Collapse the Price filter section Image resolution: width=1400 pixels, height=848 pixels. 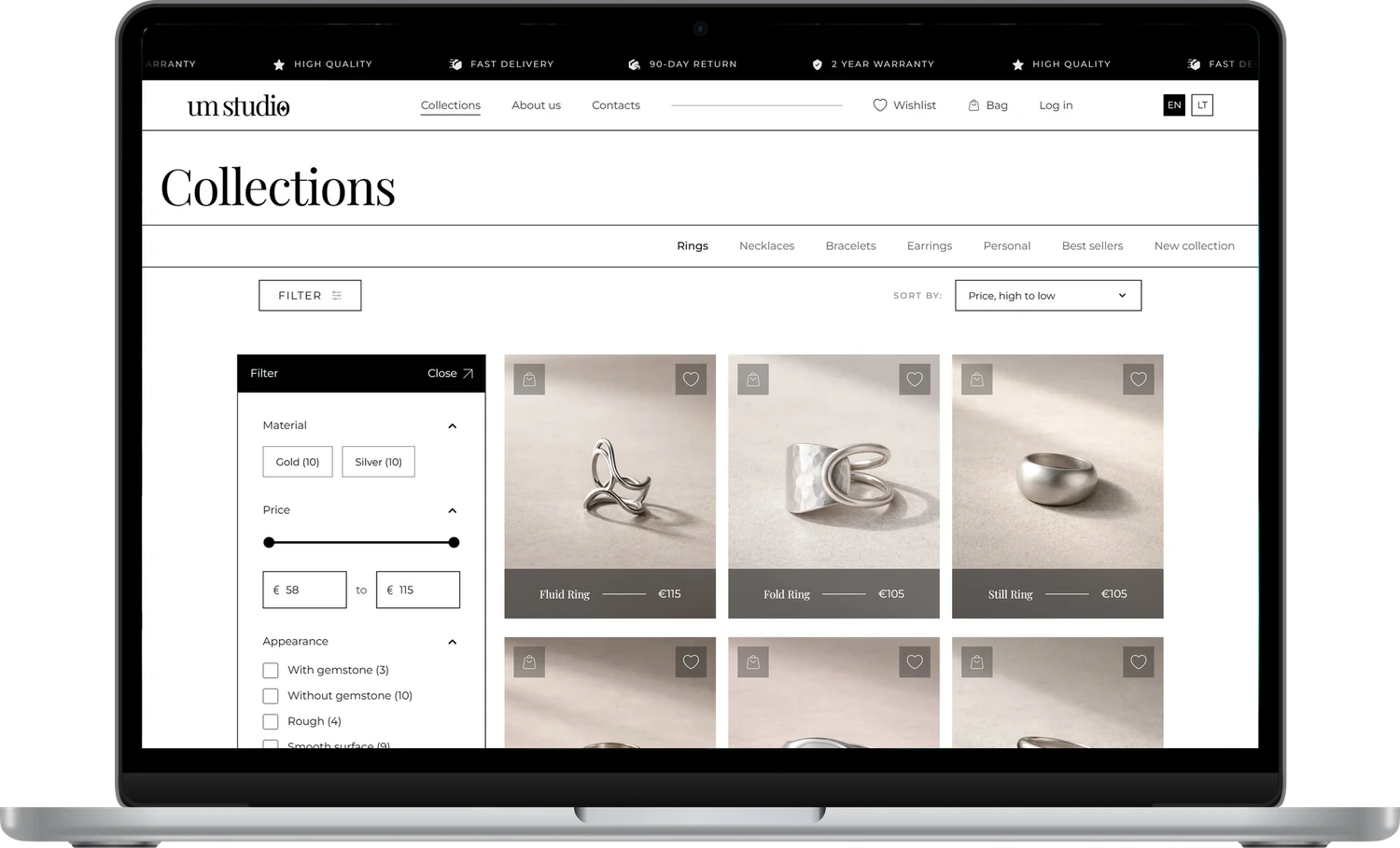(453, 511)
